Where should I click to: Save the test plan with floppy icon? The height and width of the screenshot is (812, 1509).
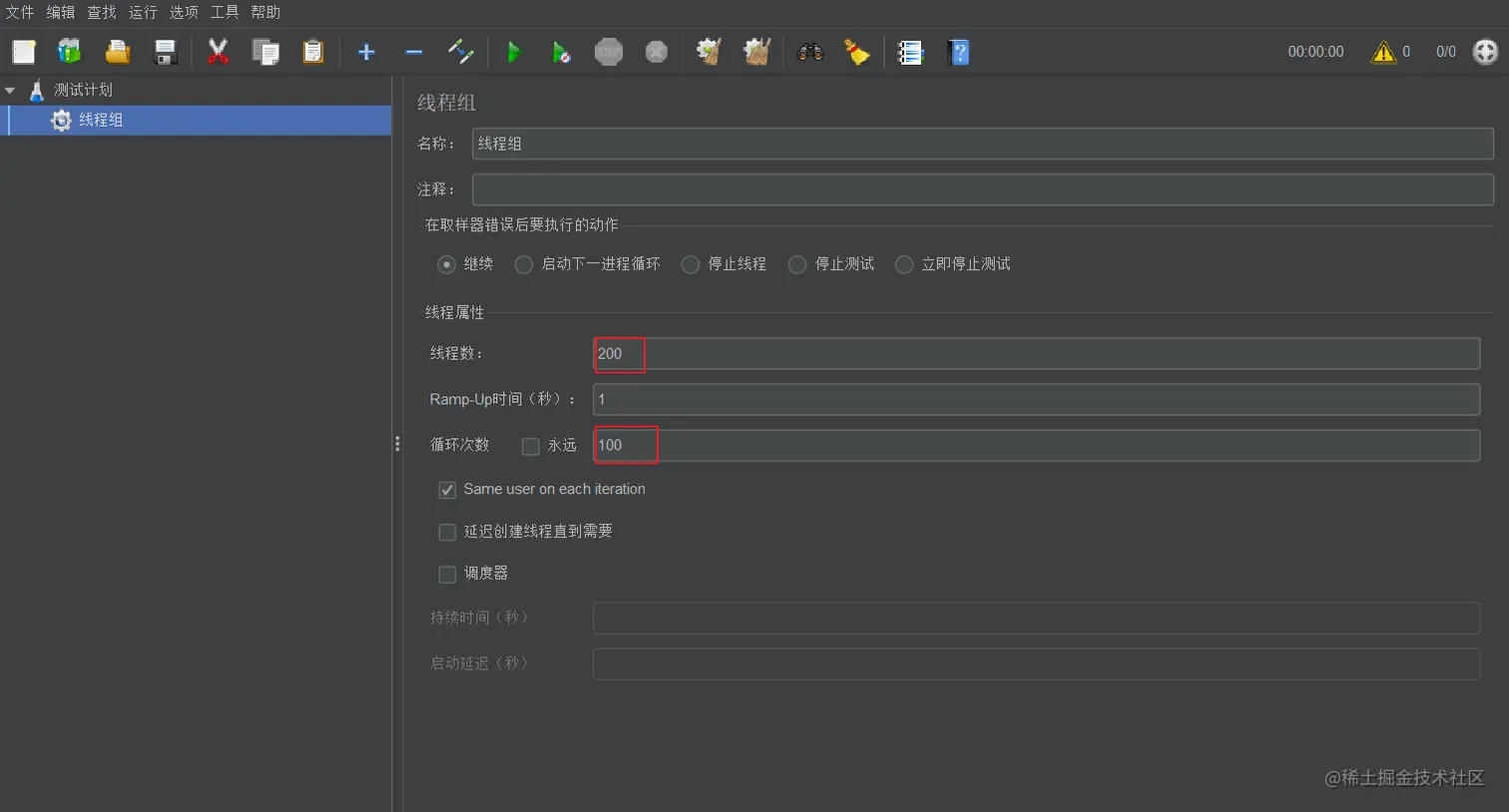pyautogui.click(x=166, y=52)
